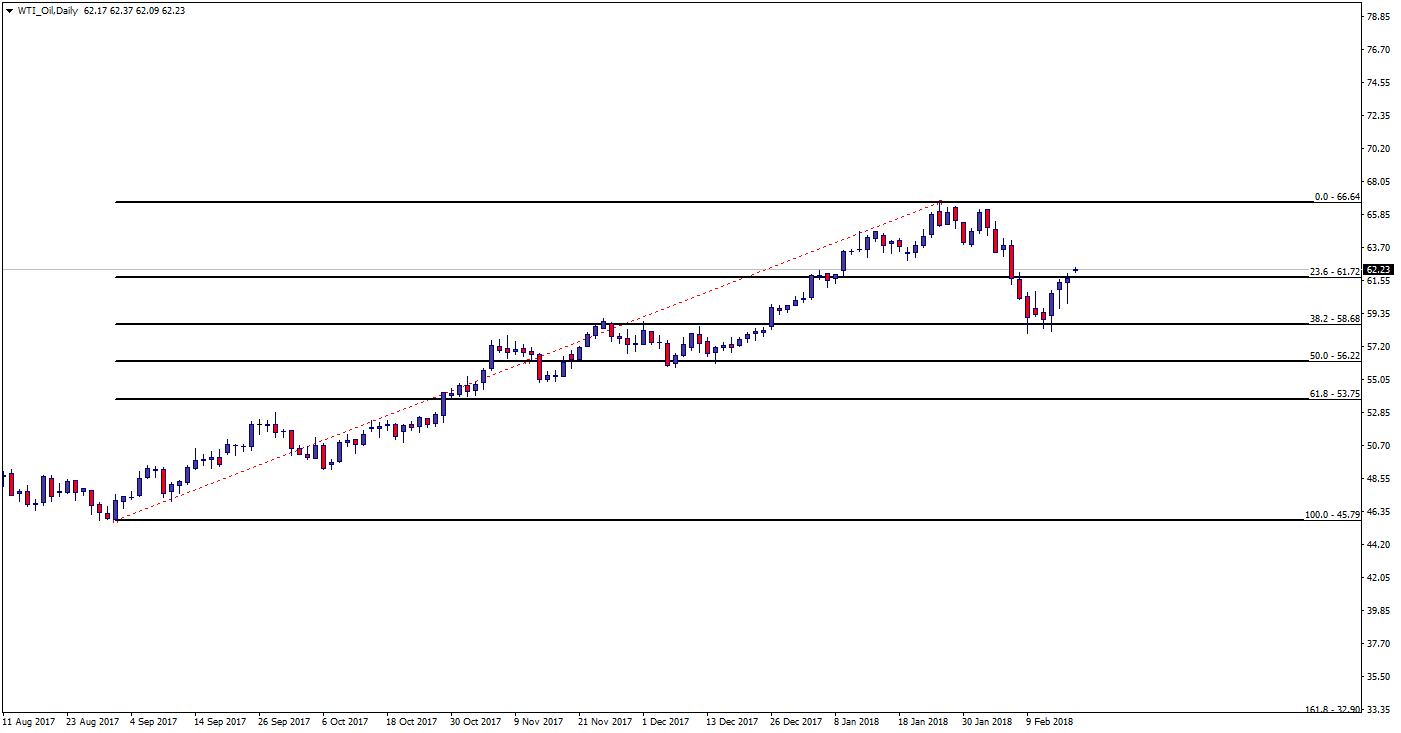Click the 42.05 price on the scale

point(1379,578)
